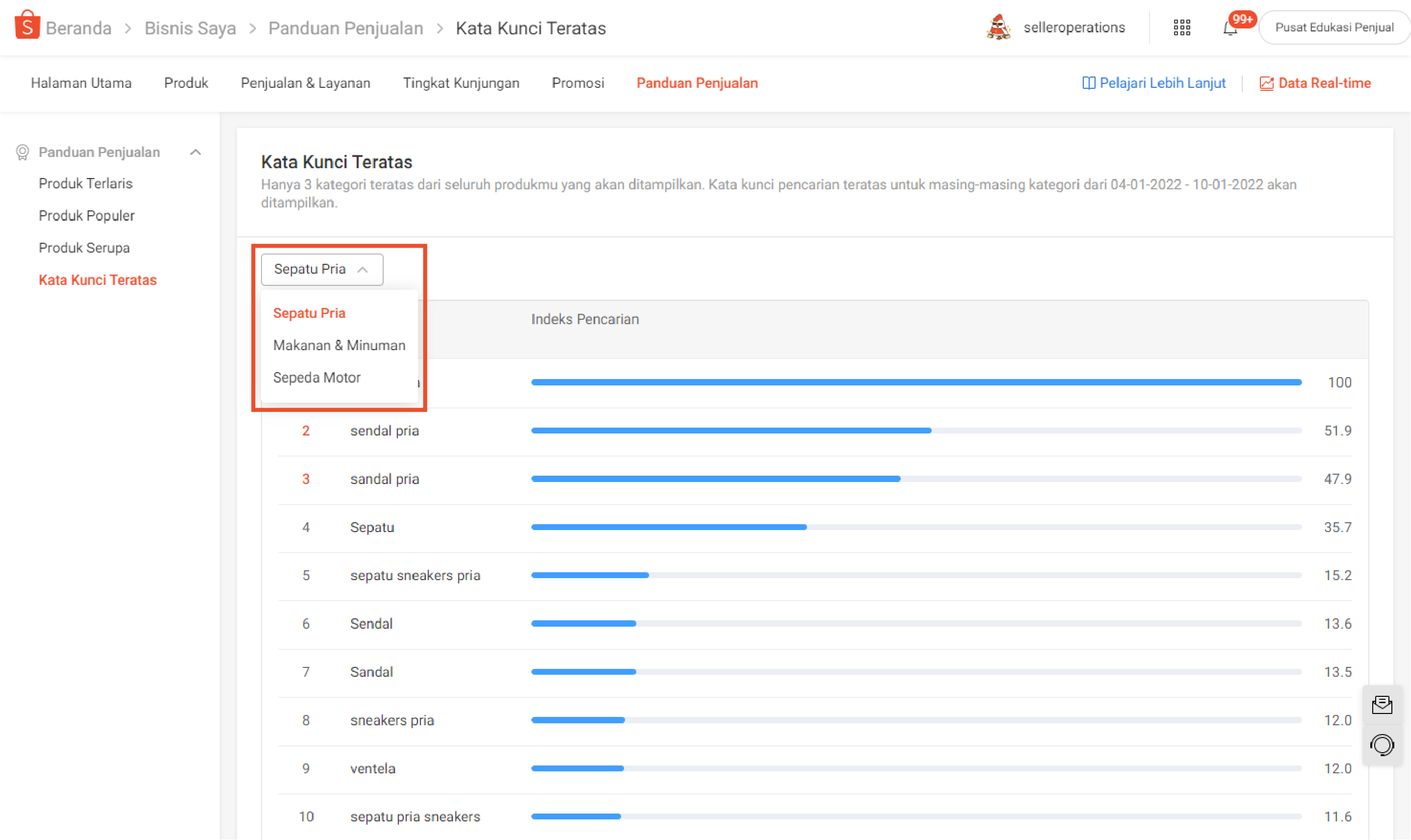The height and width of the screenshot is (840, 1411).
Task: Click Pusat Edukasi Penjual button
Action: click(x=1333, y=28)
